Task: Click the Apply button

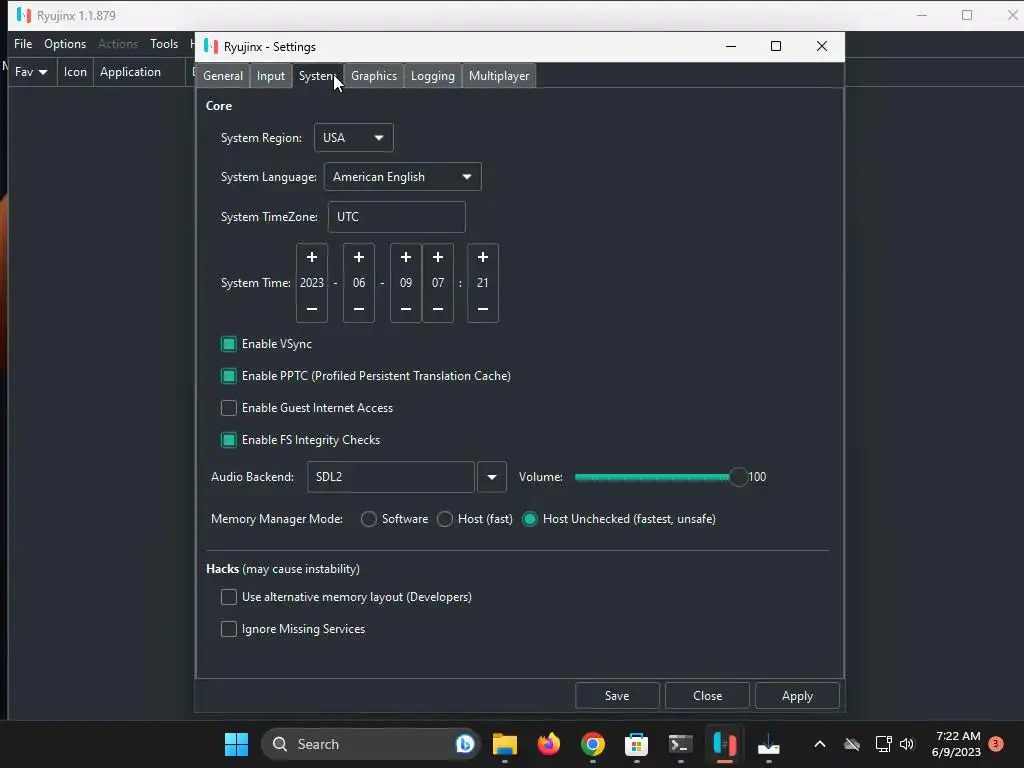Action: (x=797, y=696)
